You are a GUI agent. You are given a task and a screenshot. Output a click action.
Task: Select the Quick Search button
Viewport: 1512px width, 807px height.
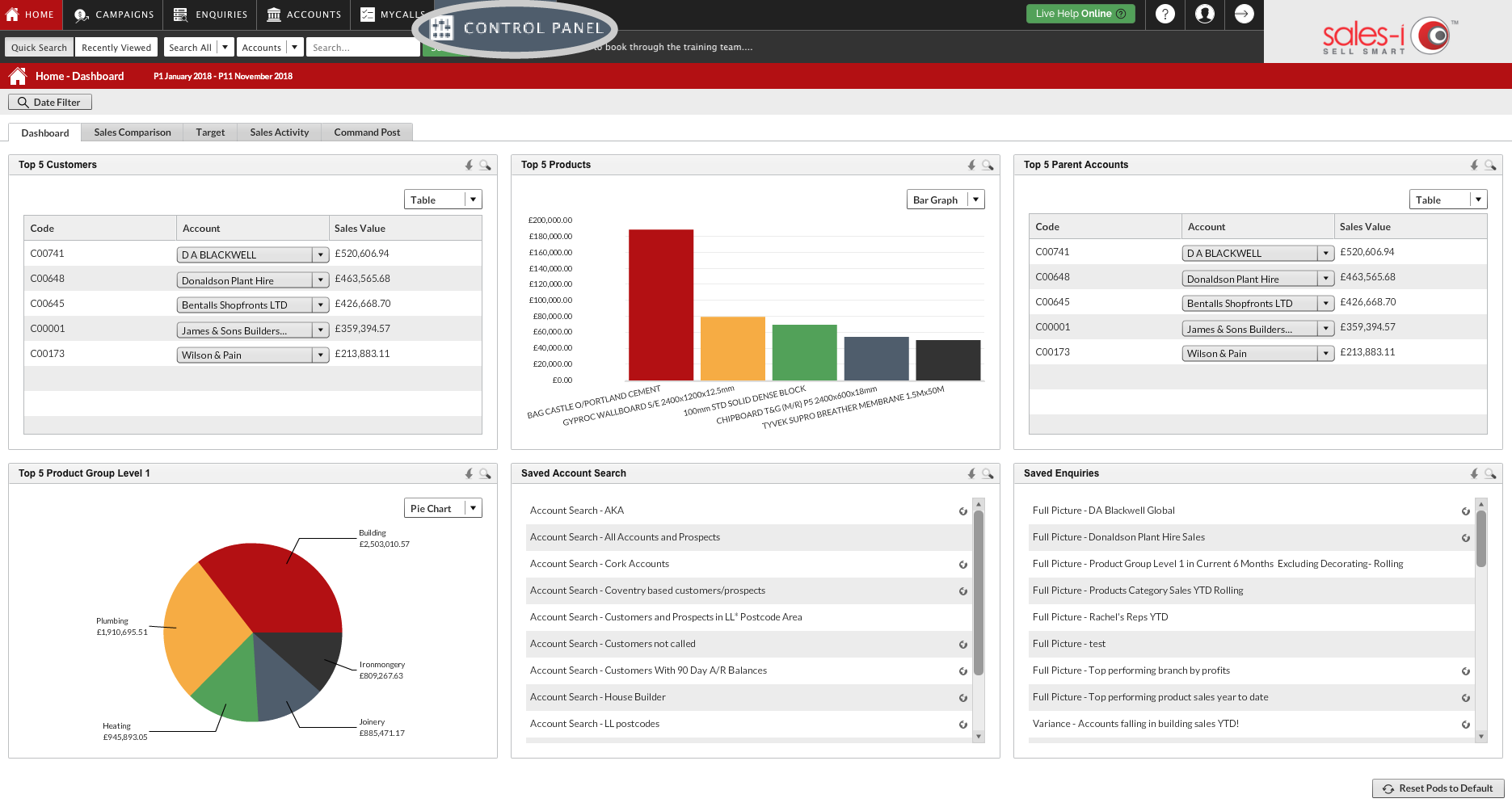(39, 48)
